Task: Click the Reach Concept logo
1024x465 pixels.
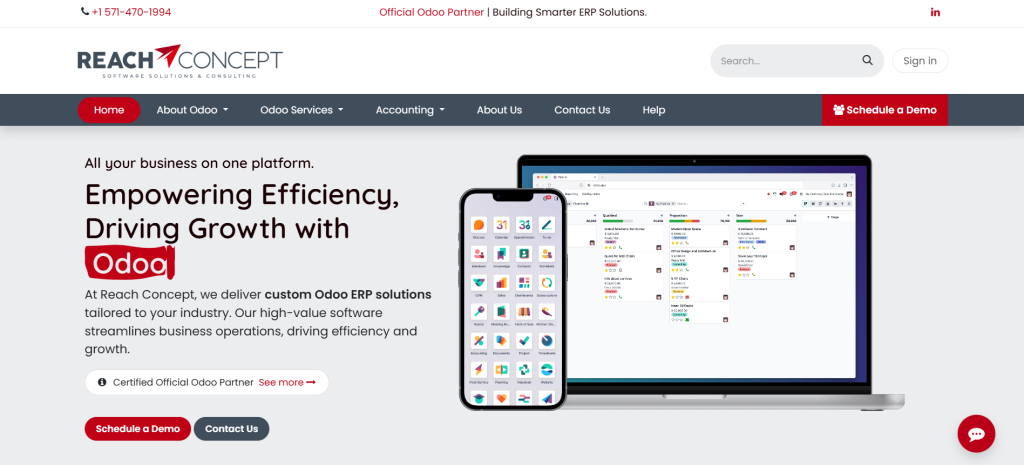Action: [x=180, y=61]
